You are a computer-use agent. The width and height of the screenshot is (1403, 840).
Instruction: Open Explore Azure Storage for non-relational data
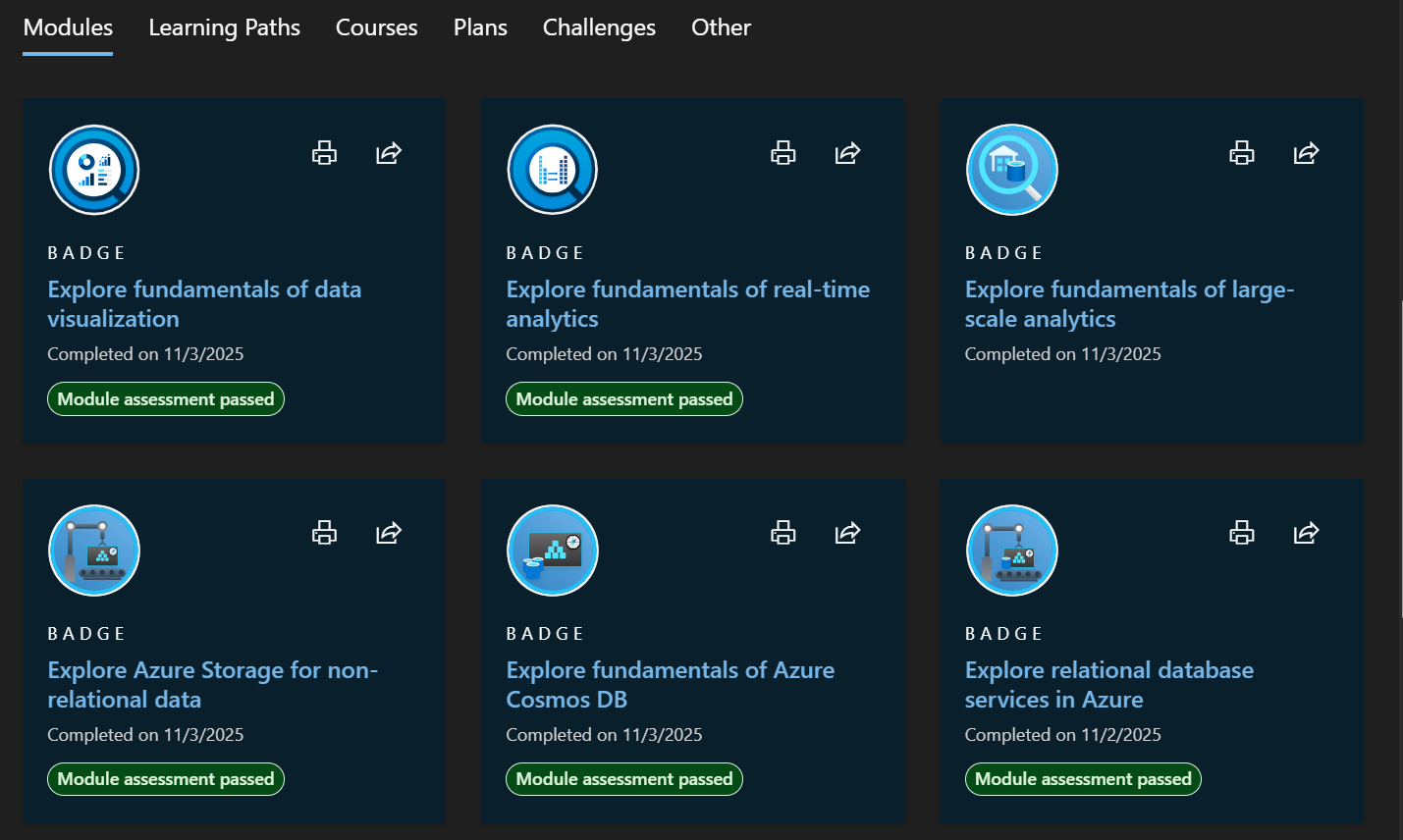click(x=212, y=685)
